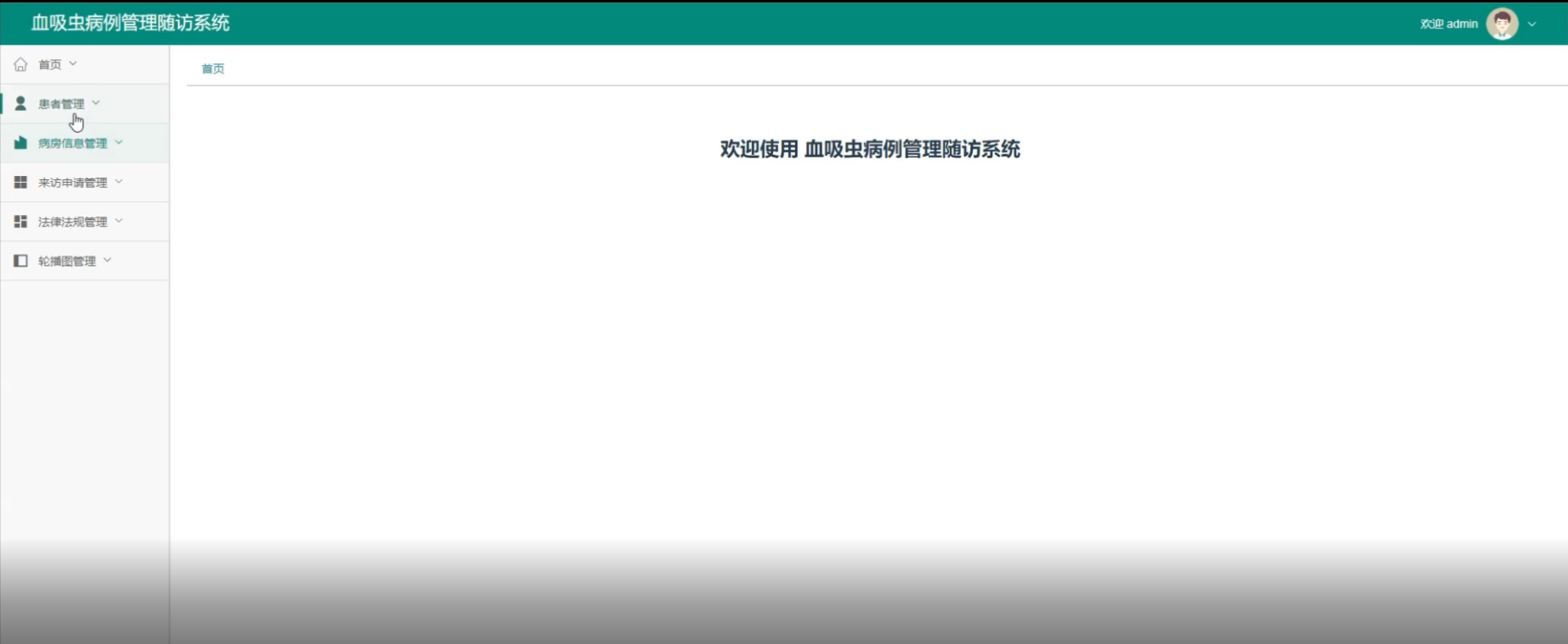Image resolution: width=1568 pixels, height=644 pixels.
Task: Click the 欢迎 admin text
Action: 1449,24
